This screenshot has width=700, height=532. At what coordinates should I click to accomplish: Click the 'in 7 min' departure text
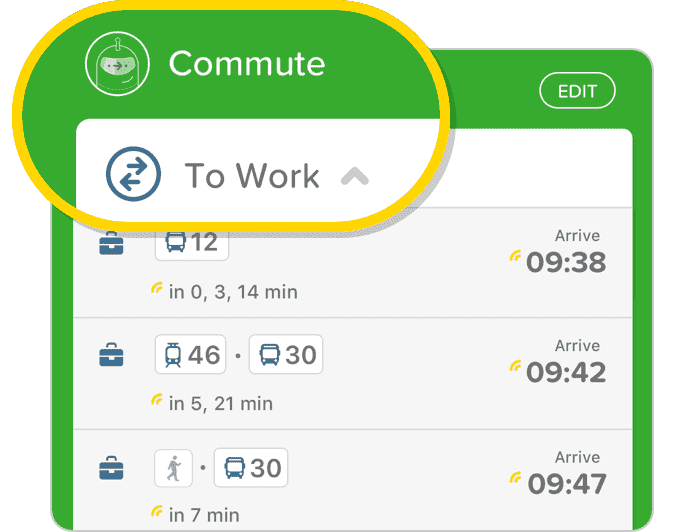(x=204, y=515)
